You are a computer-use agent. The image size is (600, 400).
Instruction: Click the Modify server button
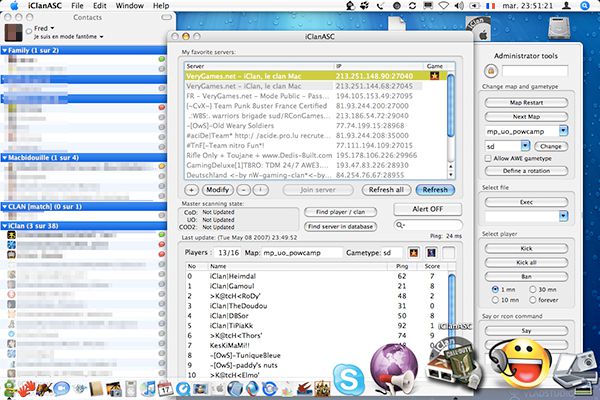217,190
